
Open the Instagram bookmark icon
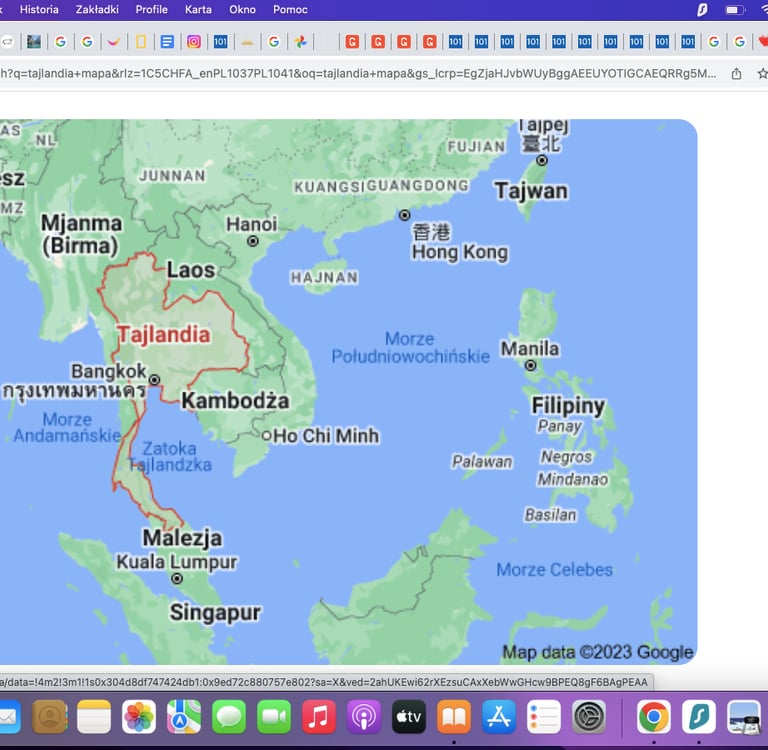pyautogui.click(x=194, y=42)
